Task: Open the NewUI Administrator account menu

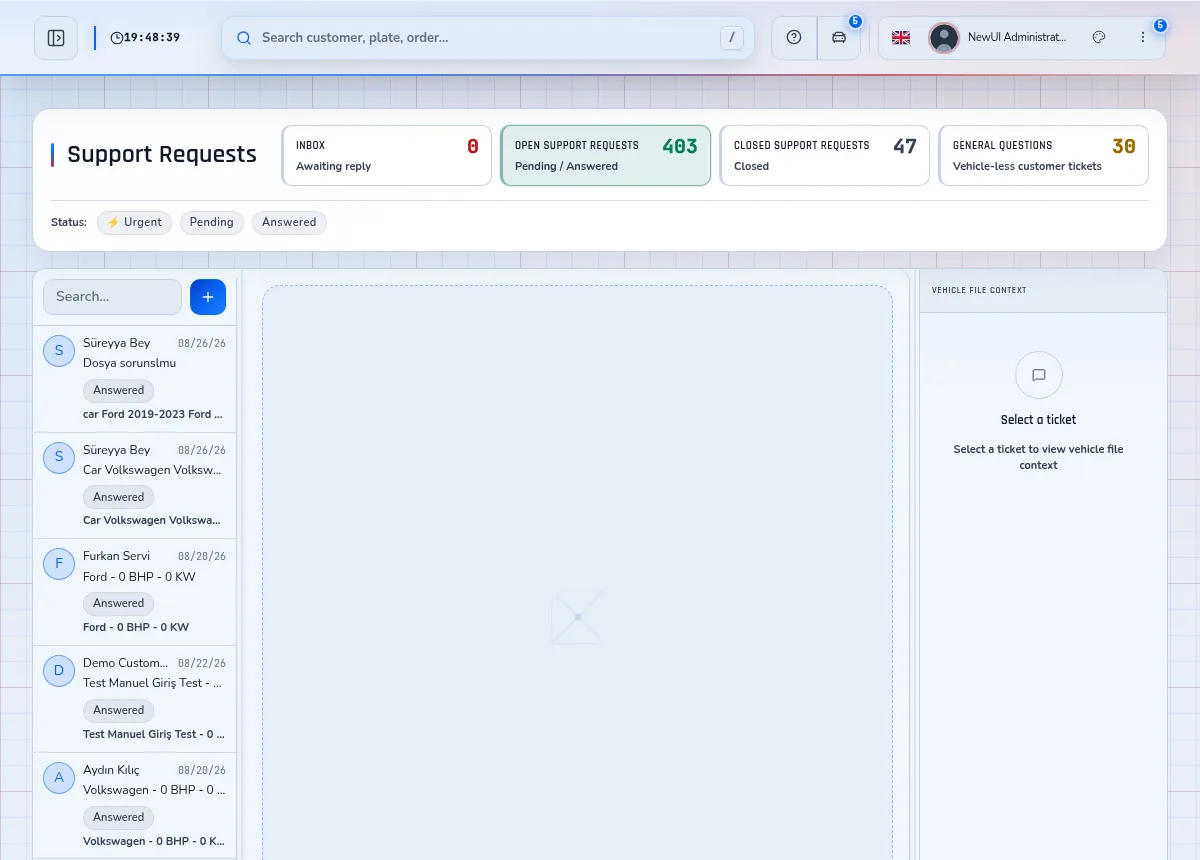Action: [x=1017, y=38]
